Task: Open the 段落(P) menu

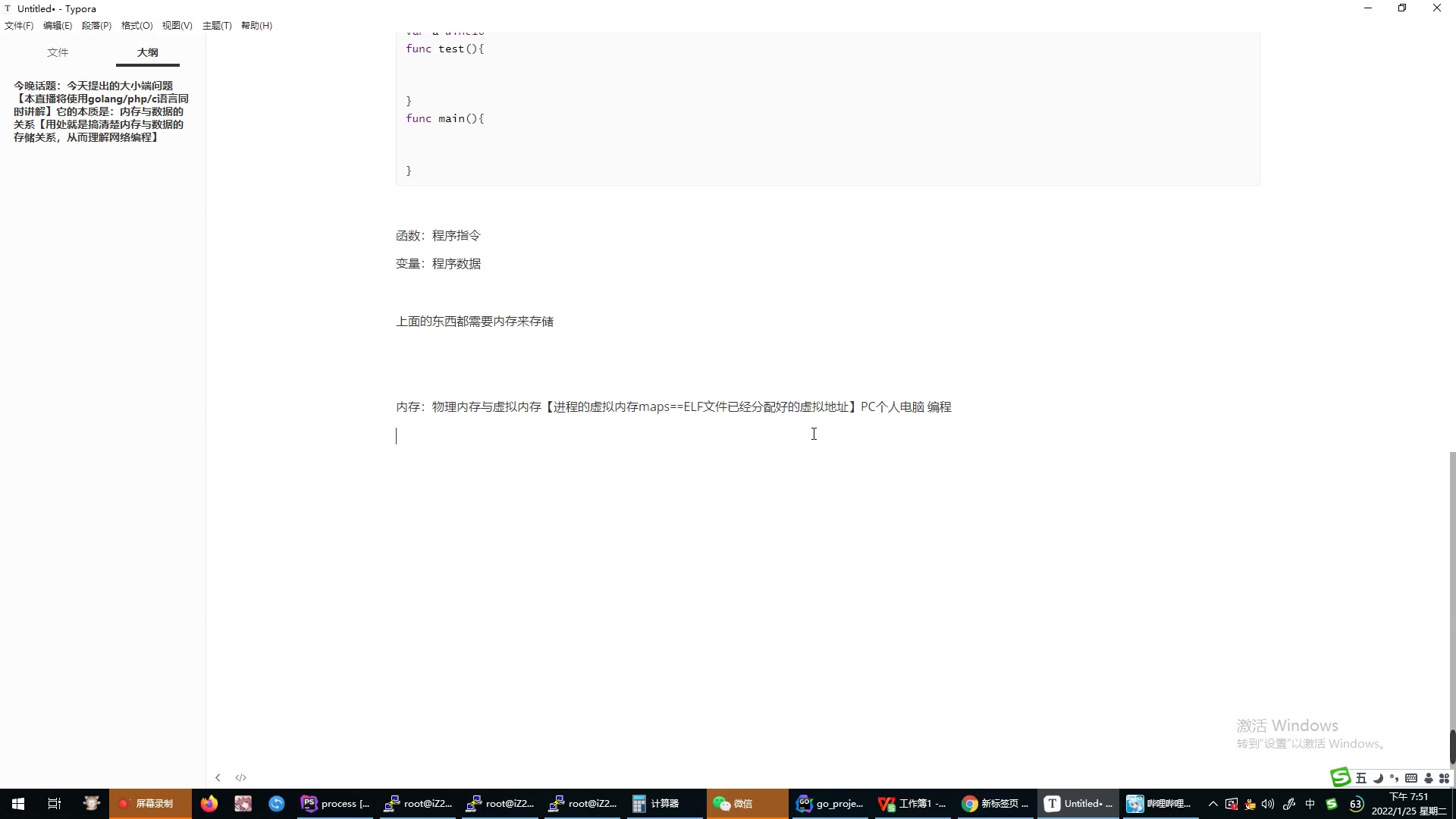Action: pos(96,25)
